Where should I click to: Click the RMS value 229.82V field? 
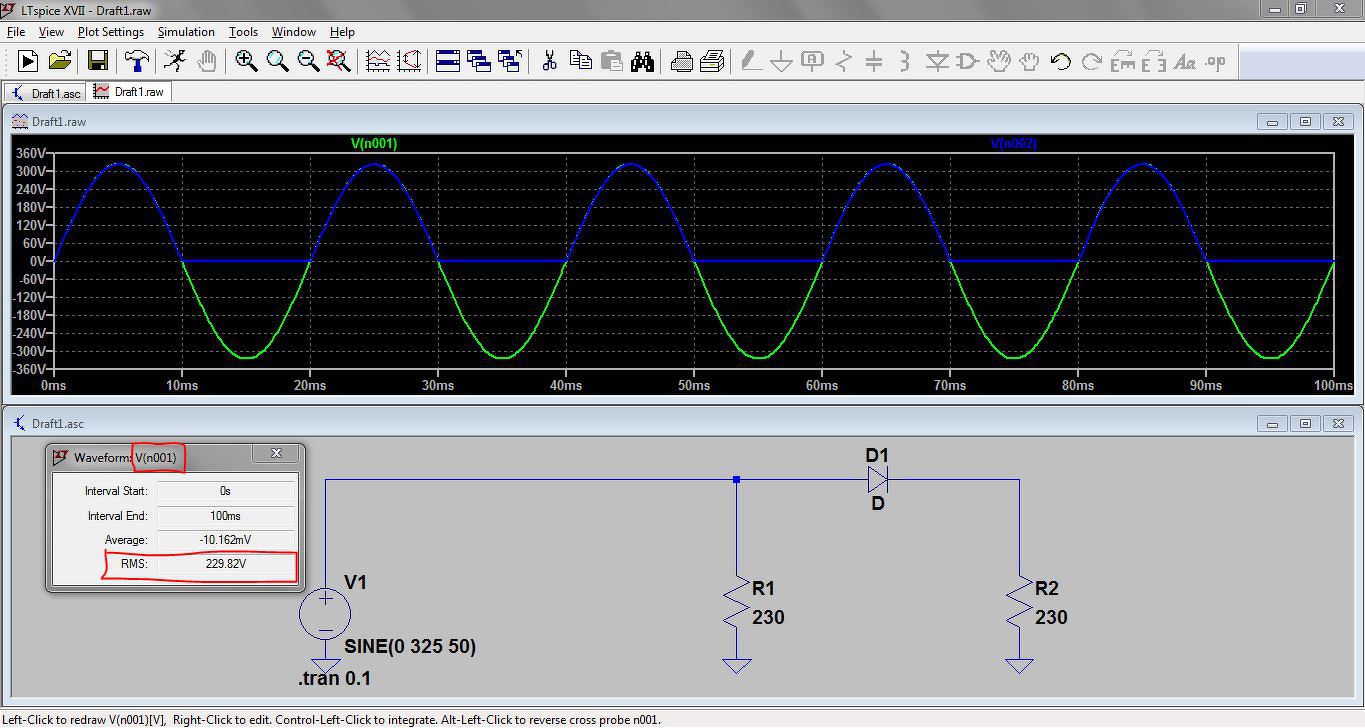[x=226, y=564]
